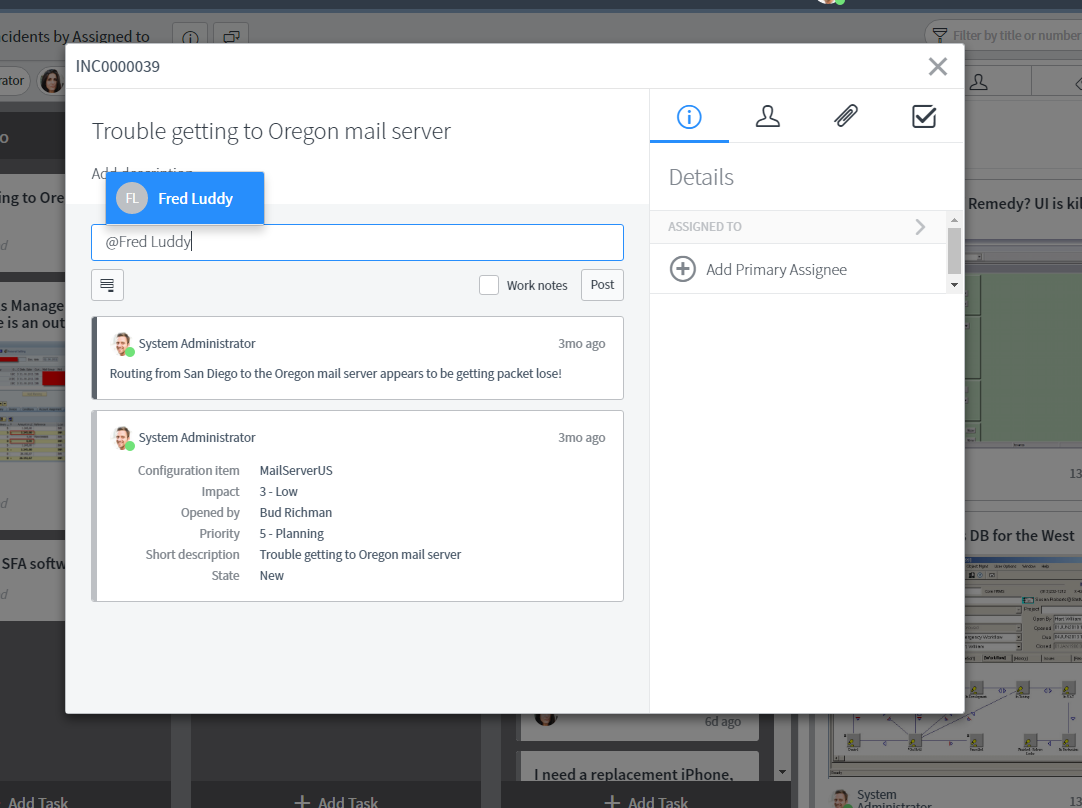Click the card title Trouble getting to Oregon mail server
1082x808 pixels.
[x=271, y=131]
